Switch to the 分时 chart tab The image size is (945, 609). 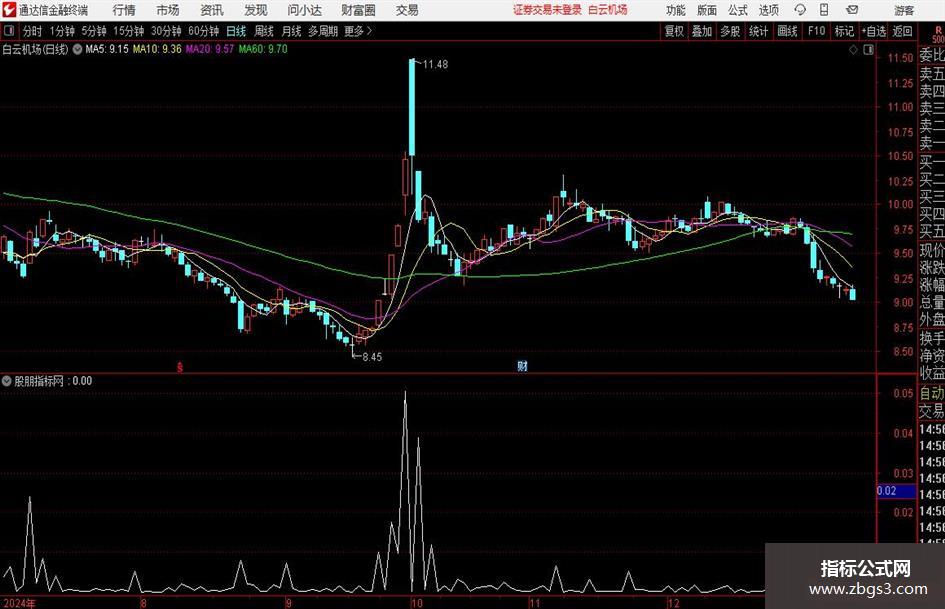pos(32,31)
